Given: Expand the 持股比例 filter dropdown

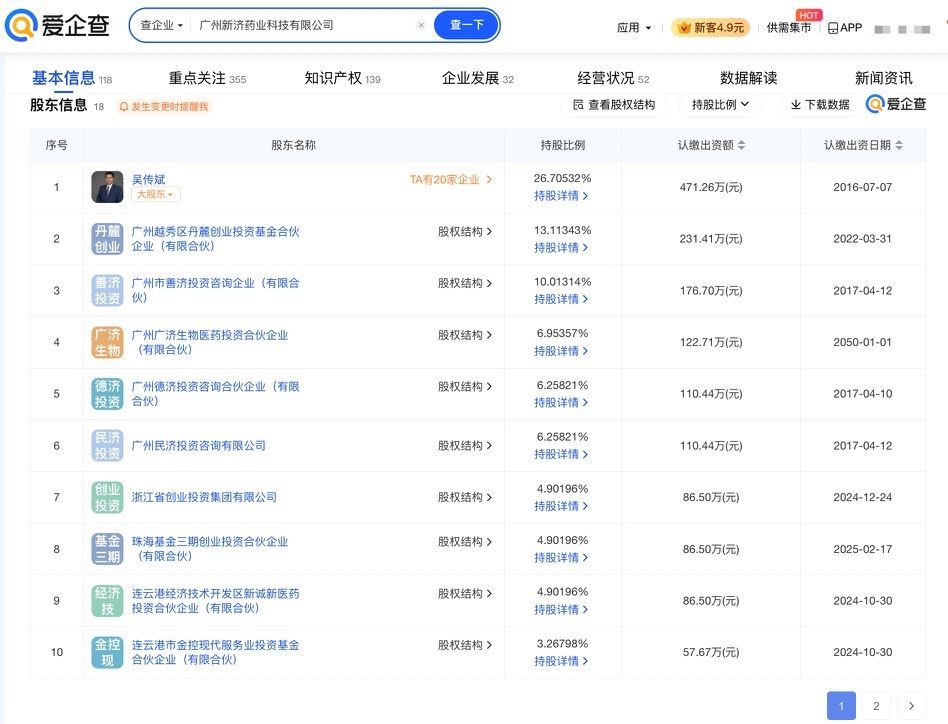Looking at the screenshot, I should (720, 104).
